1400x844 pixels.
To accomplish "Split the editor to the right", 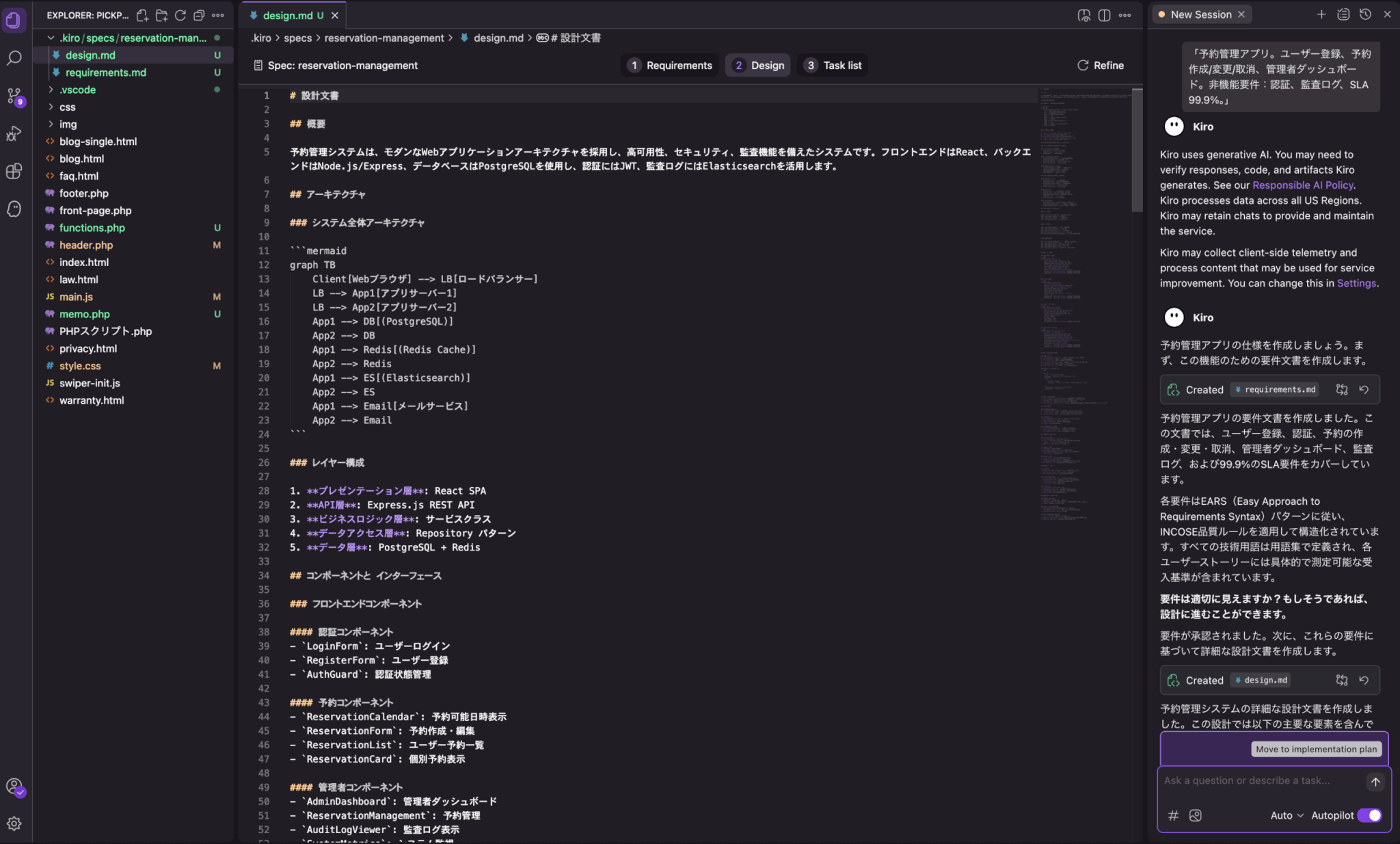I will pos(1104,15).
